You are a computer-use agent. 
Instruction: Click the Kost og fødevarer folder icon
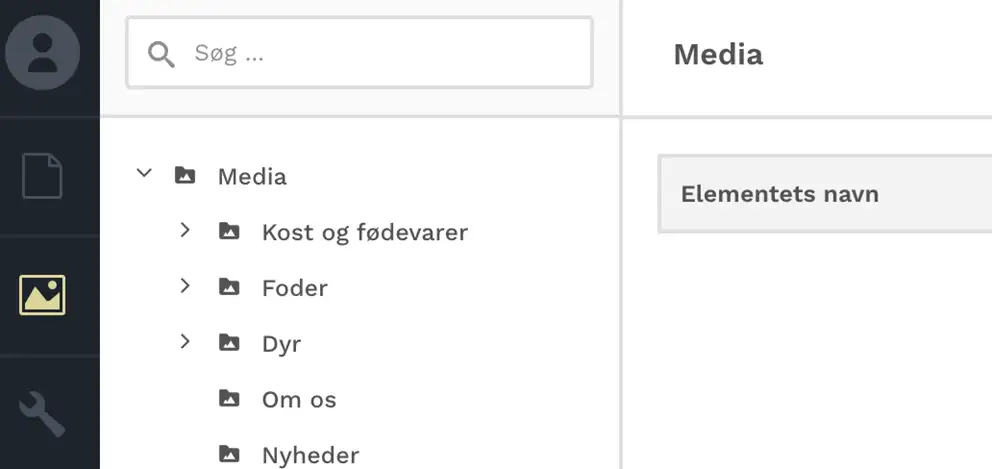click(x=229, y=232)
